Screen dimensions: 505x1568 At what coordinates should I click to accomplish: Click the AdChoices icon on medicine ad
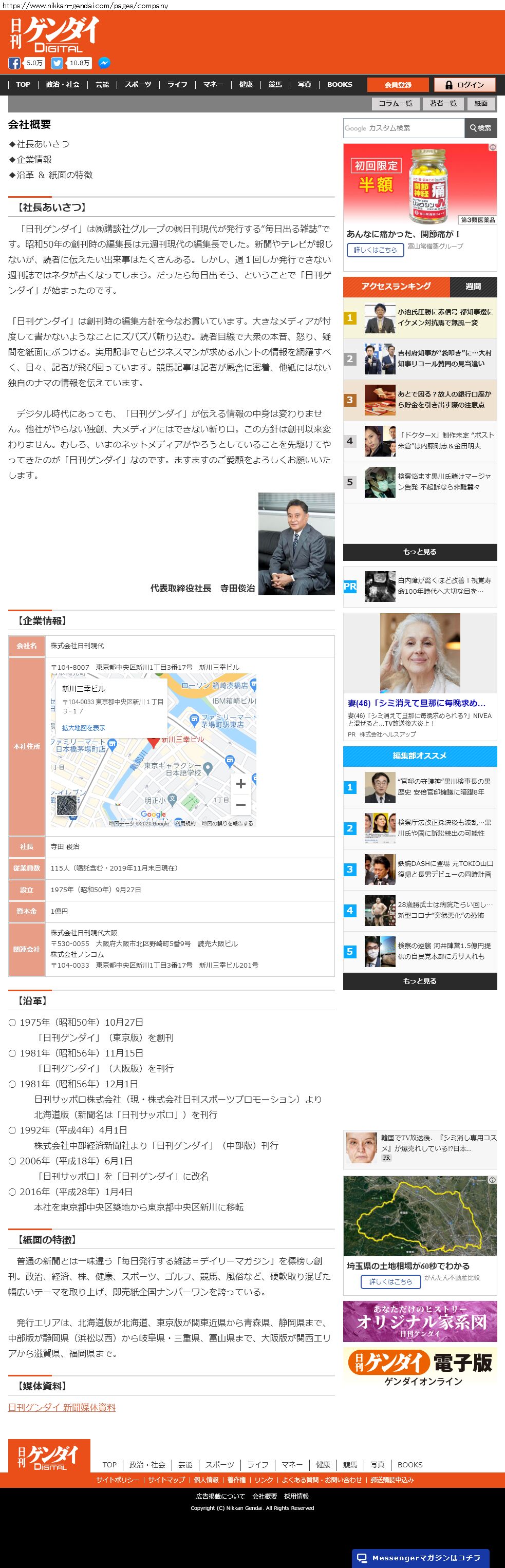click(492, 147)
